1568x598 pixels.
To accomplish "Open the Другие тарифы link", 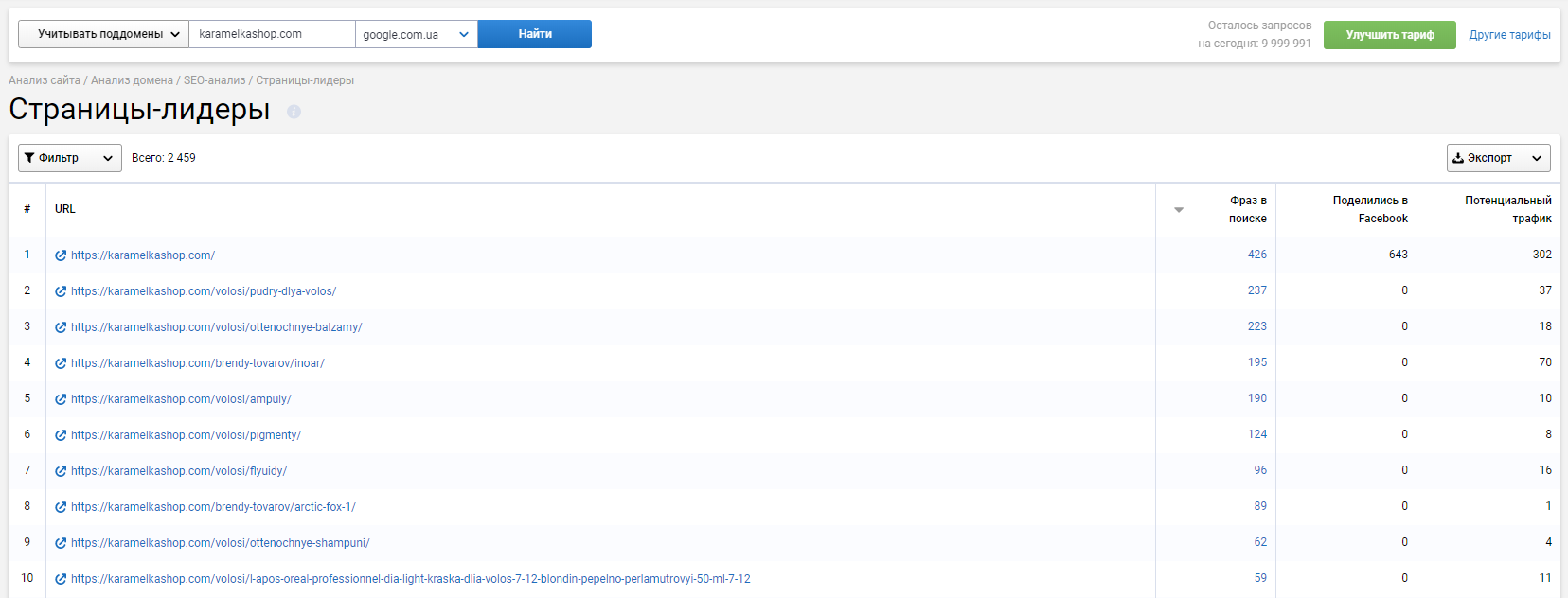I will pos(1509,35).
